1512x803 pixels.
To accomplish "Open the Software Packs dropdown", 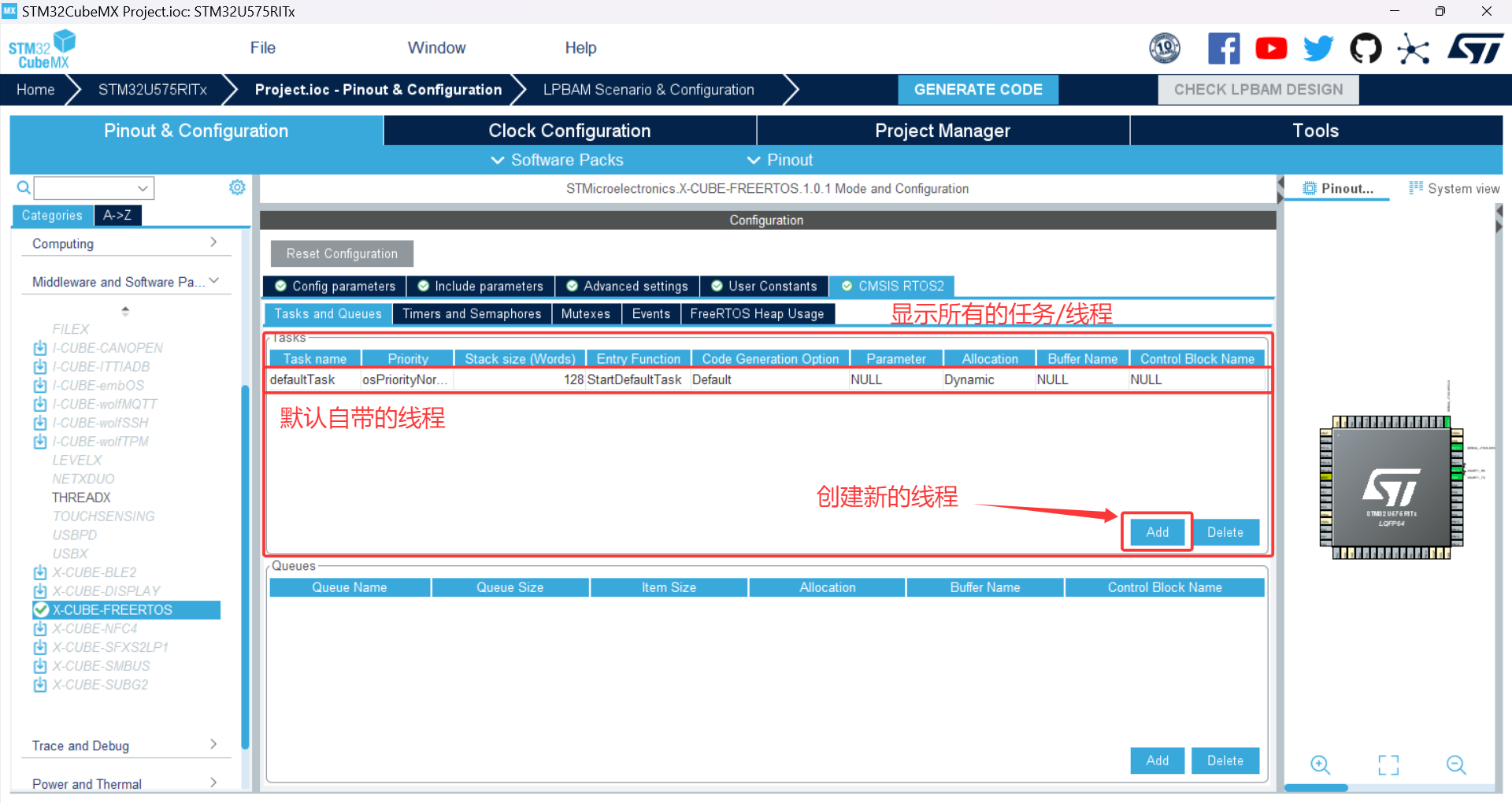I will click(558, 160).
